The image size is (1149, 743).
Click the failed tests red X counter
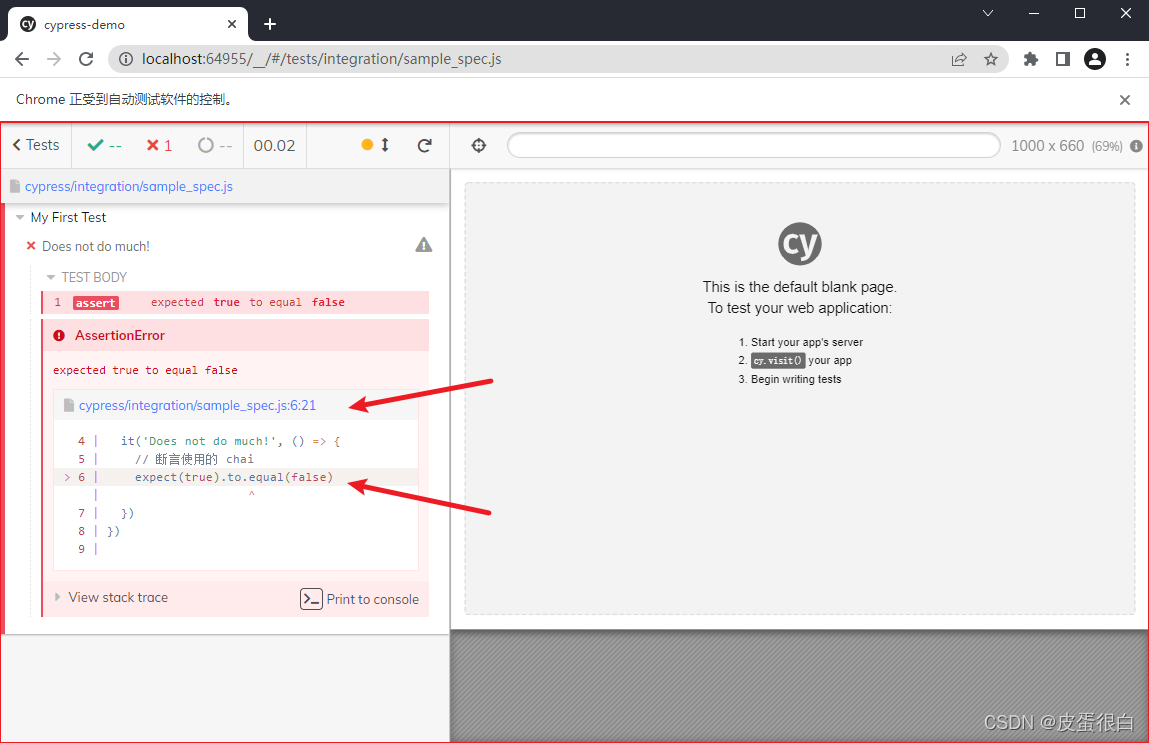[159, 145]
